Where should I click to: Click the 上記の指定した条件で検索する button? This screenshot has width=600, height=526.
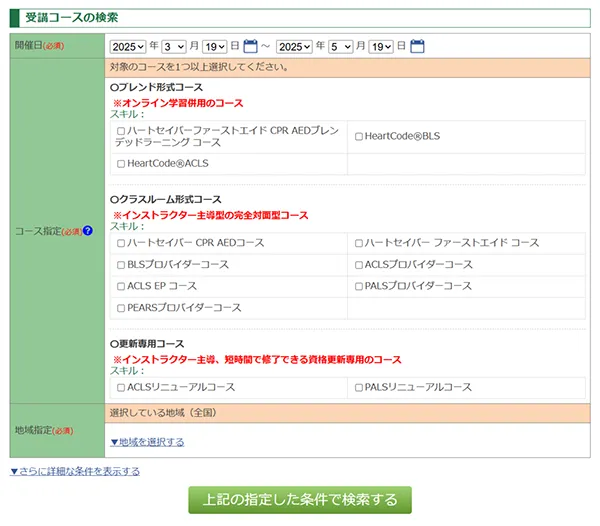pyautogui.click(x=300, y=500)
